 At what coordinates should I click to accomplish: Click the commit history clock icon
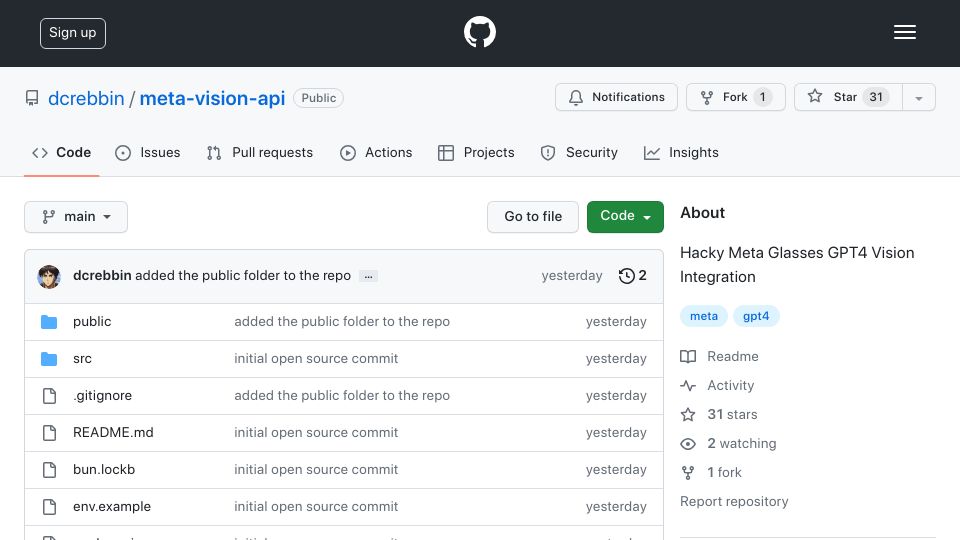(x=626, y=276)
